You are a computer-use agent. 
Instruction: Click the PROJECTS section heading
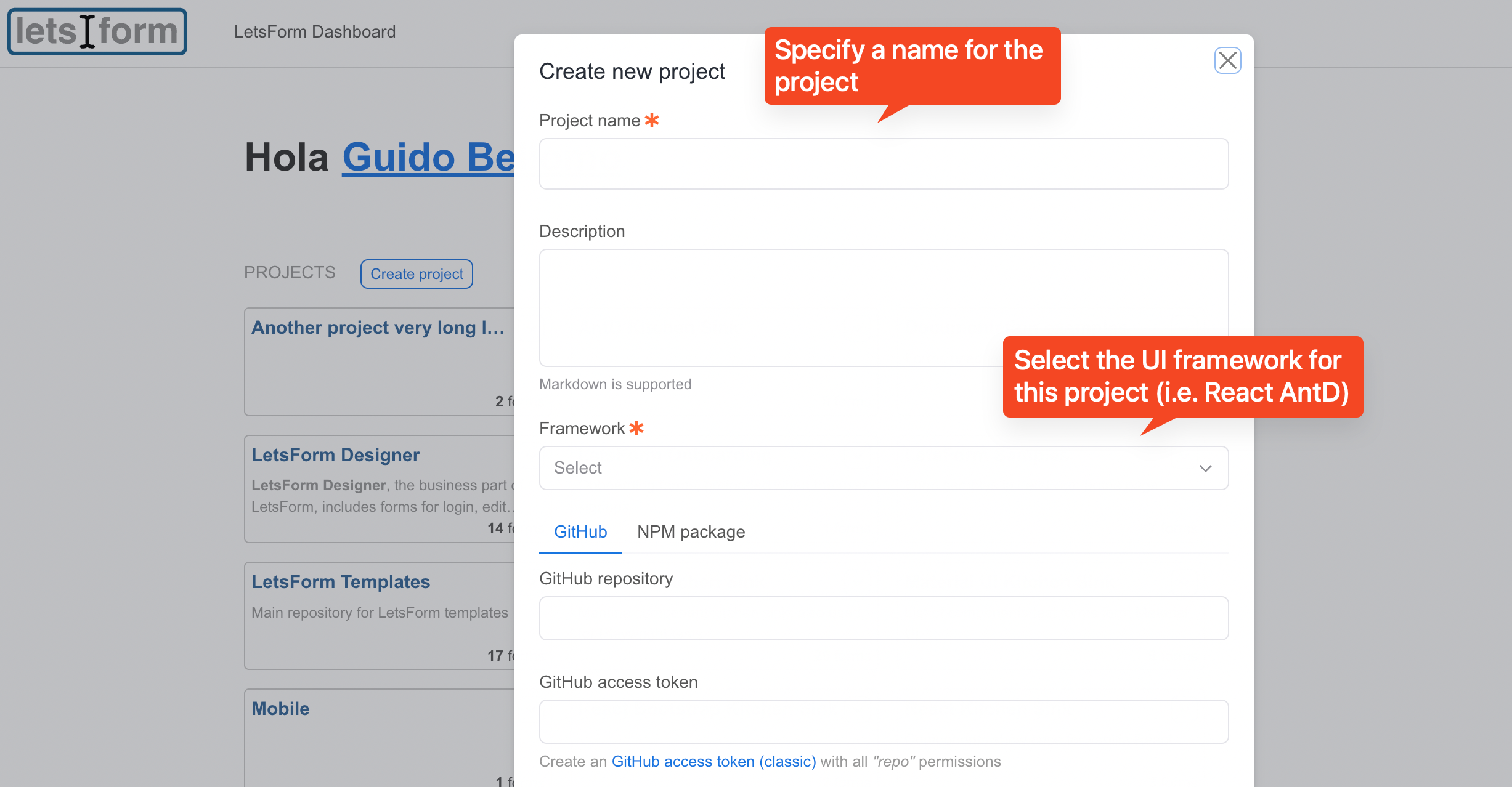[290, 273]
